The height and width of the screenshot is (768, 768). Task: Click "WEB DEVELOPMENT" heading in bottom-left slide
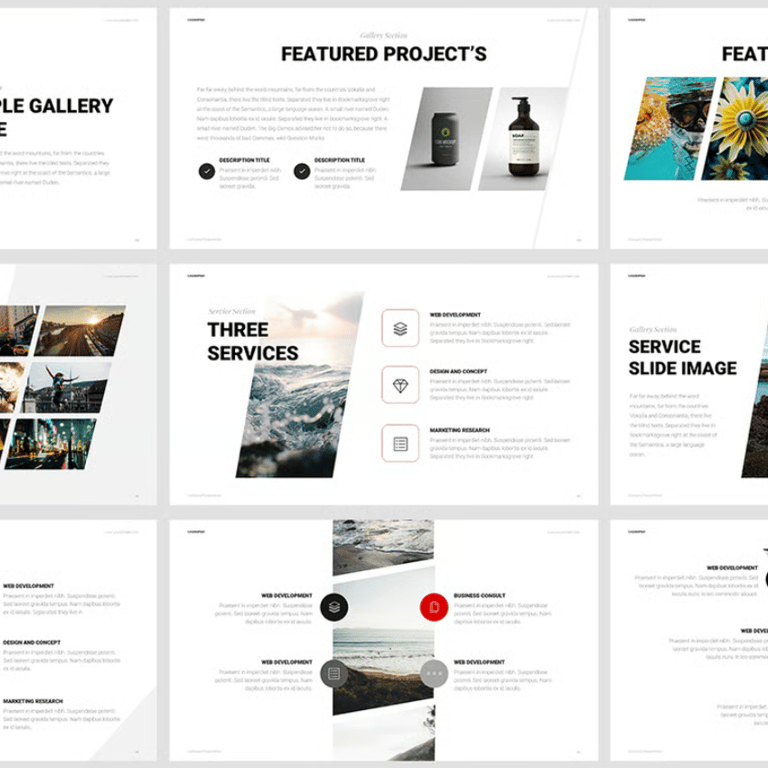[x=28, y=586]
